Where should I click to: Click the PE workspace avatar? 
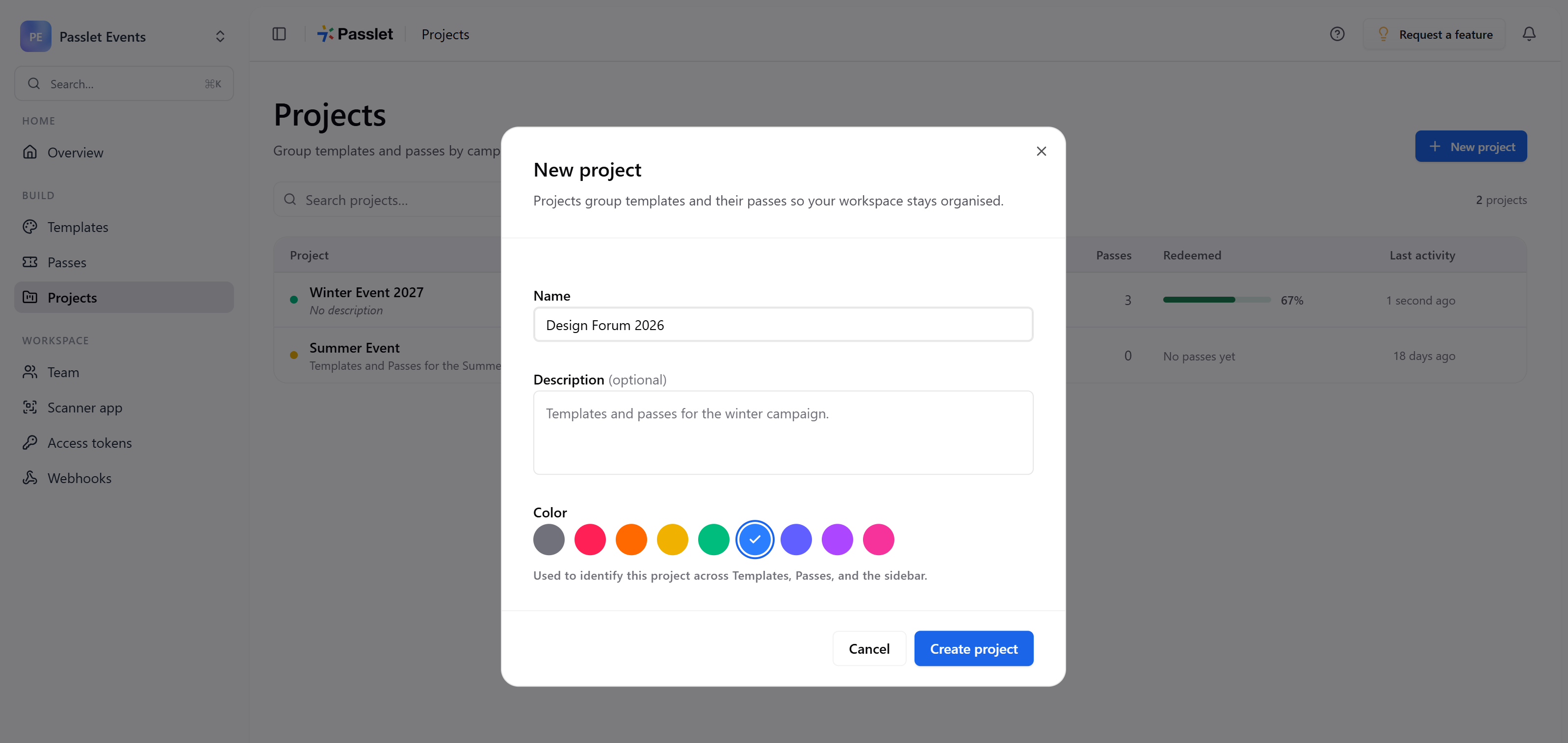pos(35,36)
